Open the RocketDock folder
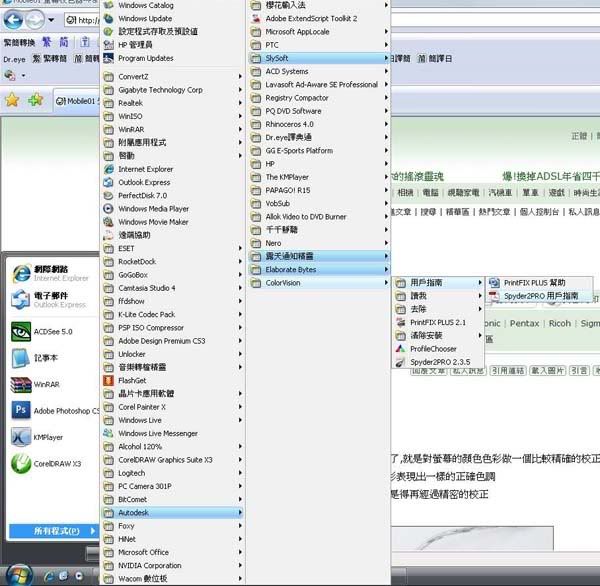 tap(173, 261)
